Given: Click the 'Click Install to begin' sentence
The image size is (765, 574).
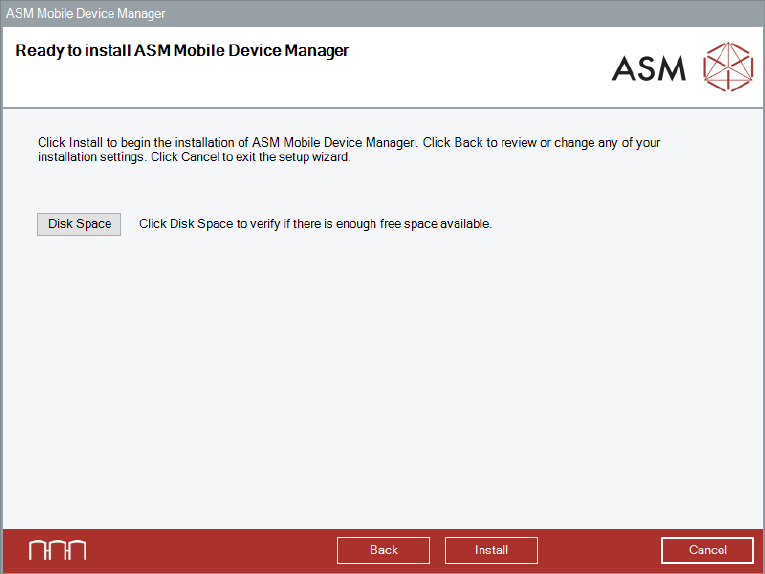Looking at the screenshot, I should pos(226,143).
